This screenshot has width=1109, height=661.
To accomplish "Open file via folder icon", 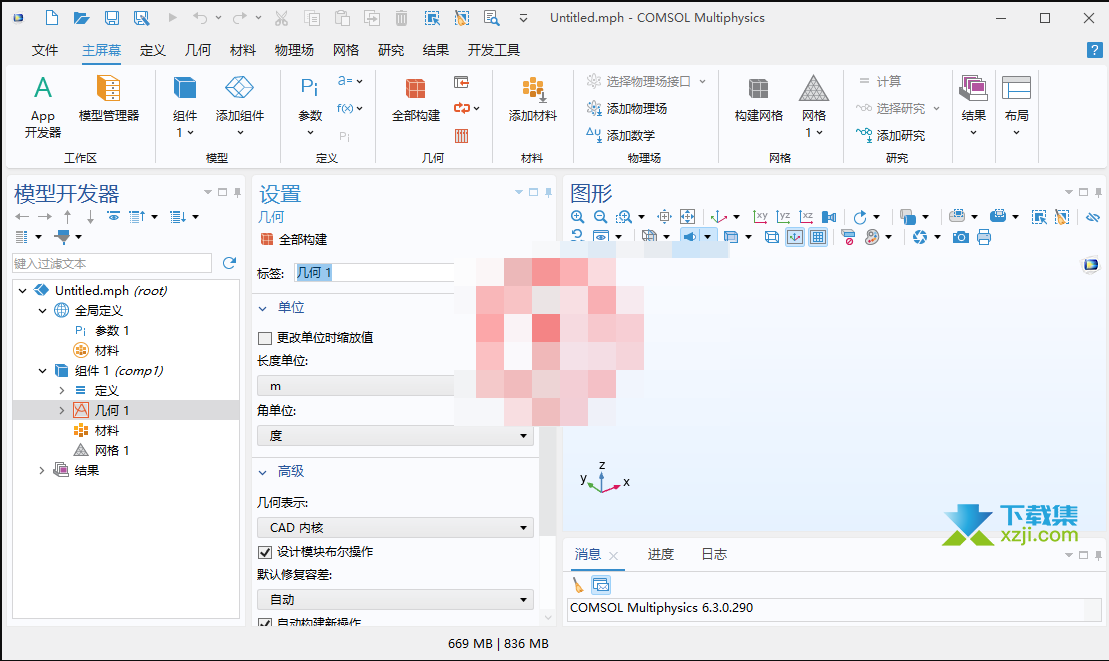I will pos(81,18).
